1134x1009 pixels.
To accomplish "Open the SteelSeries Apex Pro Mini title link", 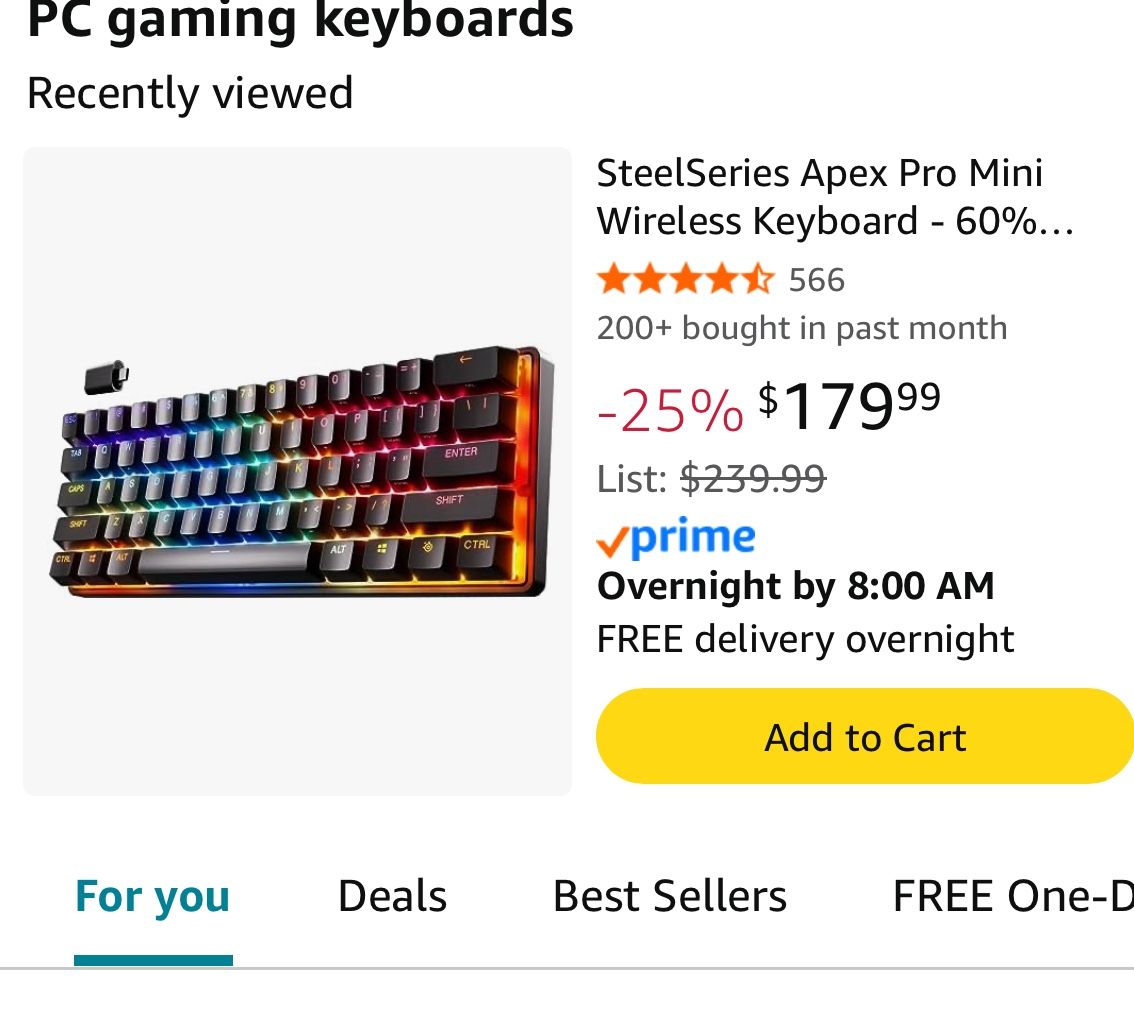I will pyautogui.click(x=834, y=197).
